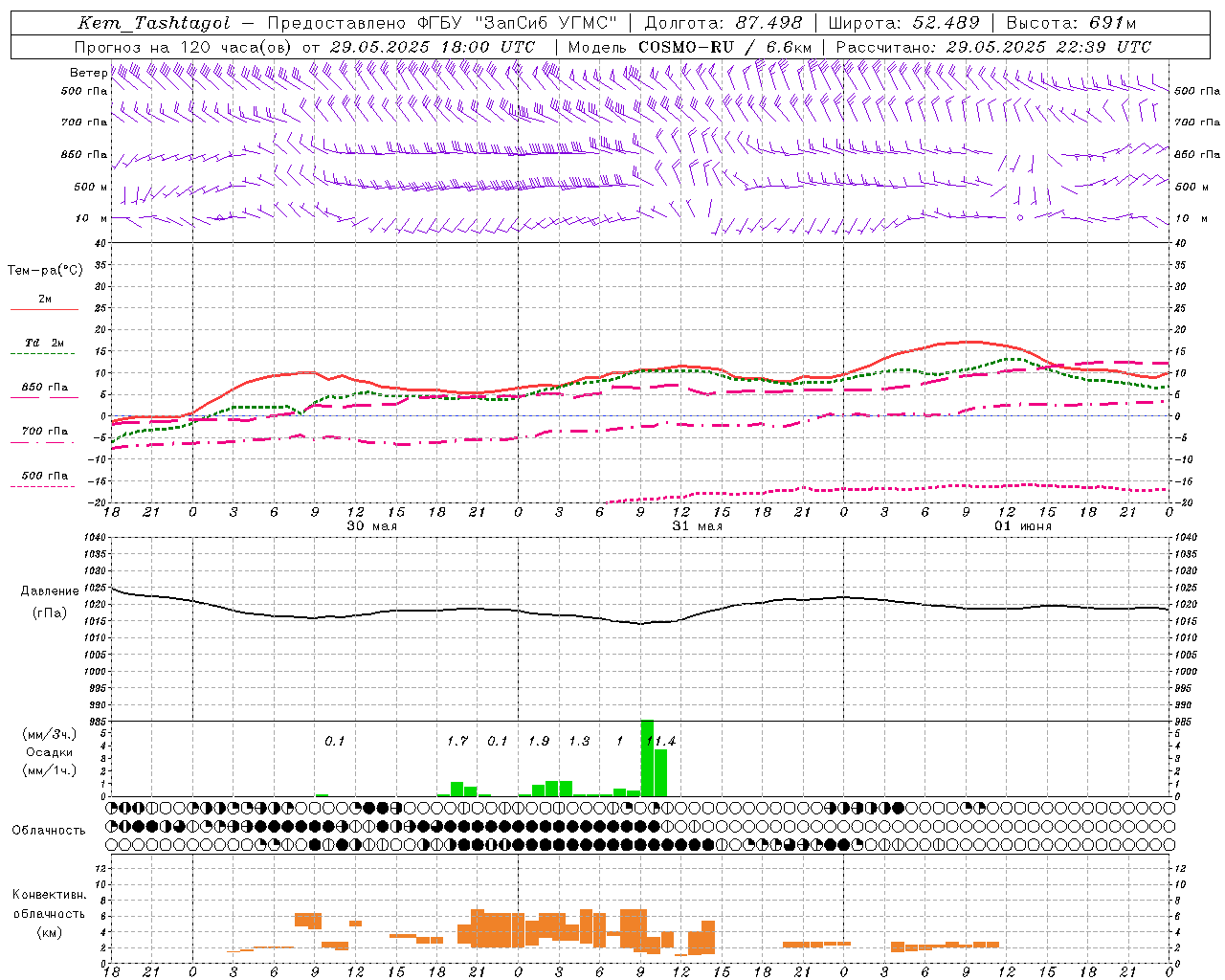Viewport: 1225px width, 980px height.
Task: Click the Ветер wind section label
Action: coord(88,73)
